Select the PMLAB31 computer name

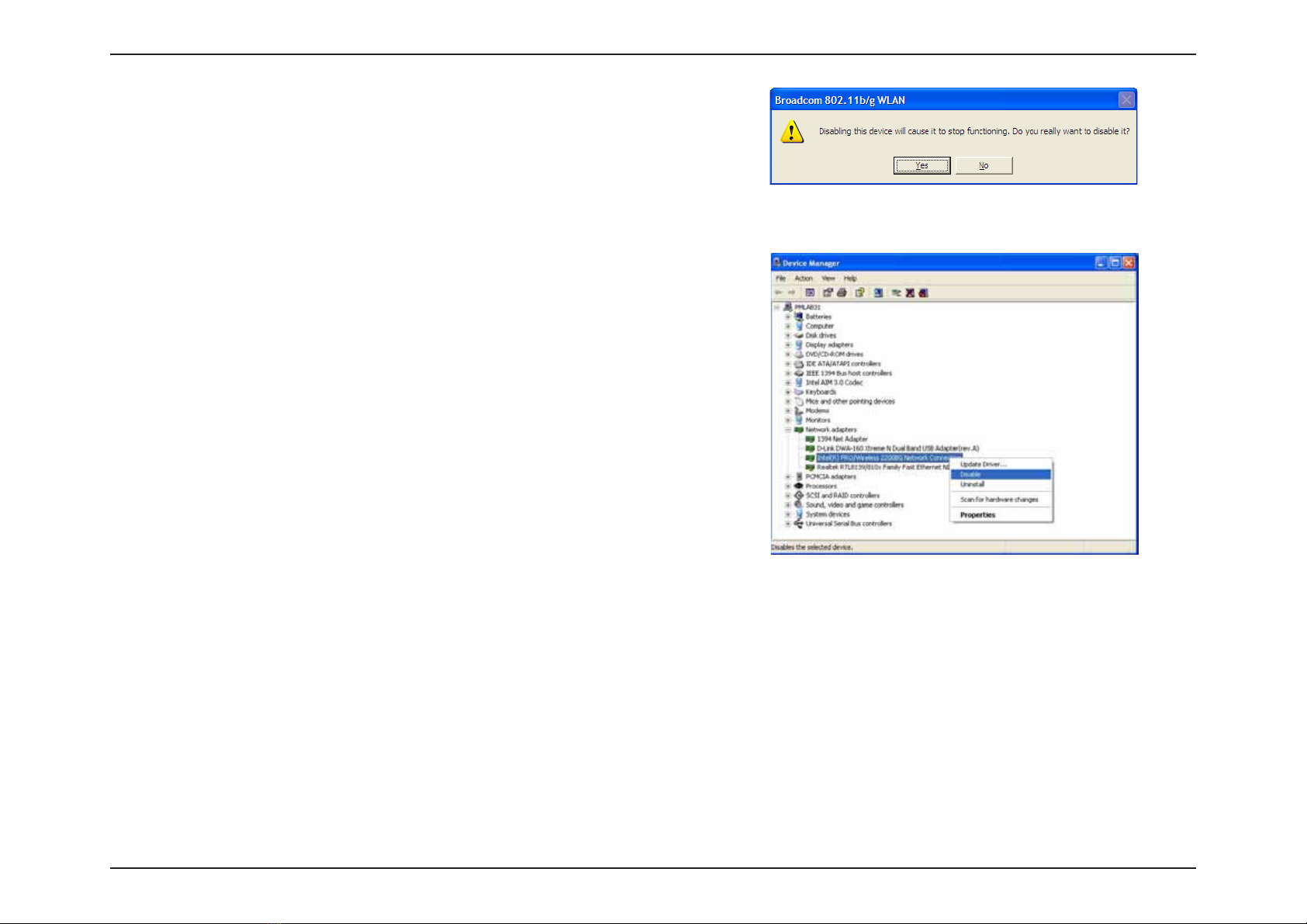[x=807, y=307]
